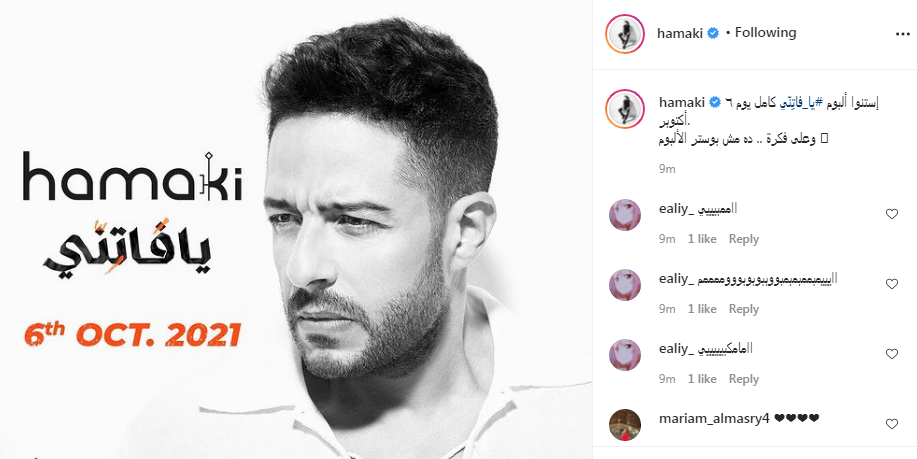Screen dimensions: 917x459
Task: Open hamaki's story ring avatar in header
Action: tap(624, 33)
